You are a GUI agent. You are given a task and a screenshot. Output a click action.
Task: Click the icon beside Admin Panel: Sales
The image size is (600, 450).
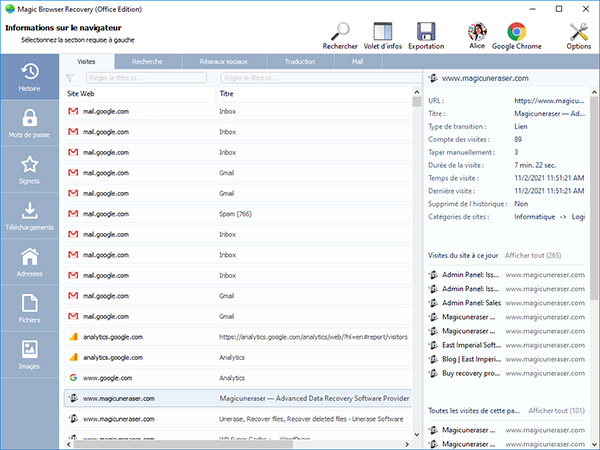[433, 303]
